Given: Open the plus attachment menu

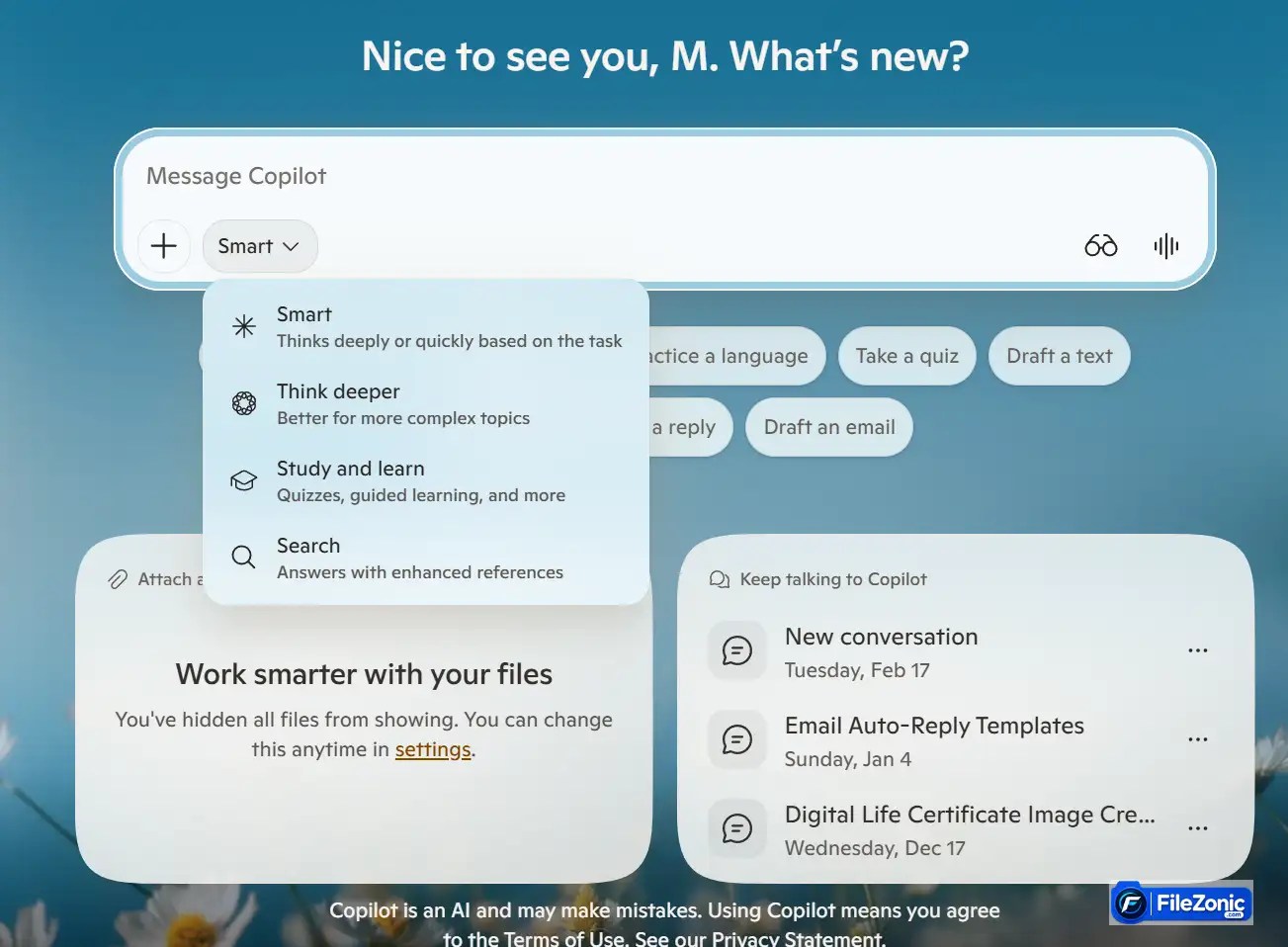Looking at the screenshot, I should point(164,246).
